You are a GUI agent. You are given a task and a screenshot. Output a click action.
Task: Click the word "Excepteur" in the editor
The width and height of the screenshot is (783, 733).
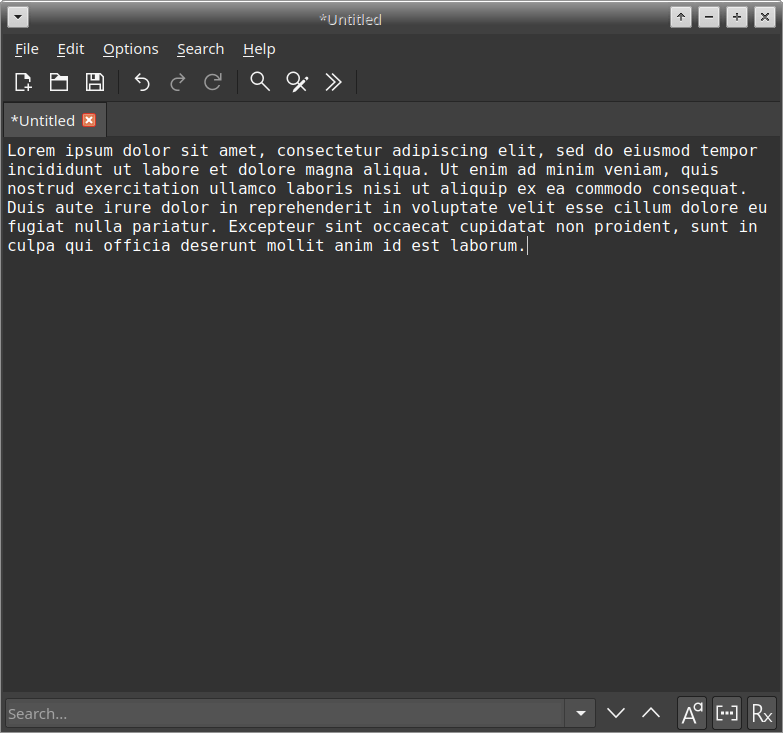(x=272, y=227)
